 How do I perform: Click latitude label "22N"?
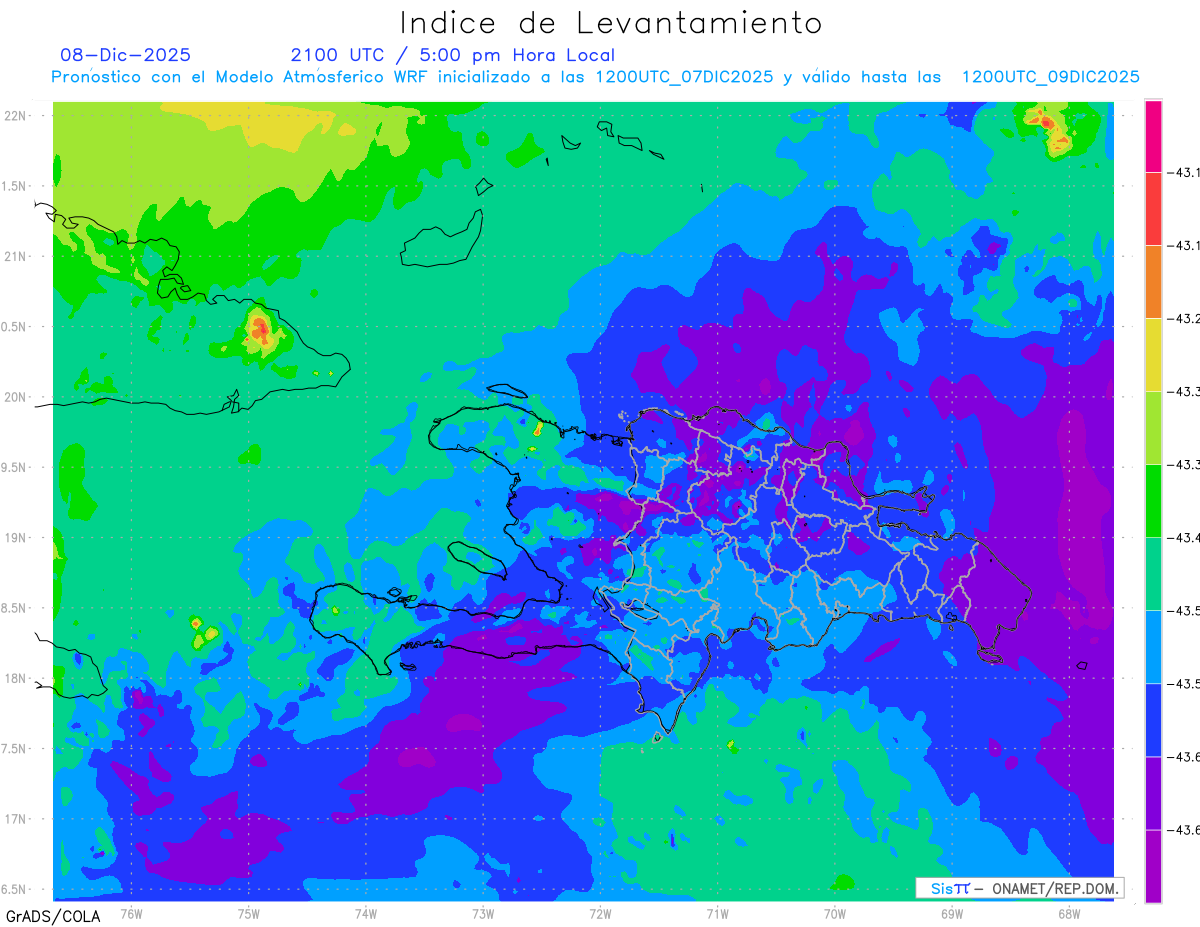click(17, 116)
